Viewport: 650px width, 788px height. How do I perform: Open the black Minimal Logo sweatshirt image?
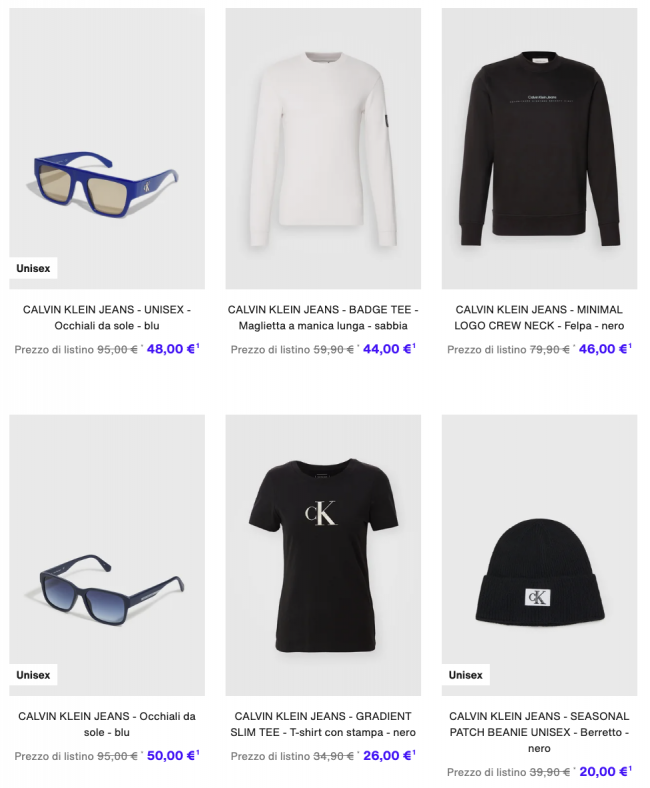pos(539,148)
